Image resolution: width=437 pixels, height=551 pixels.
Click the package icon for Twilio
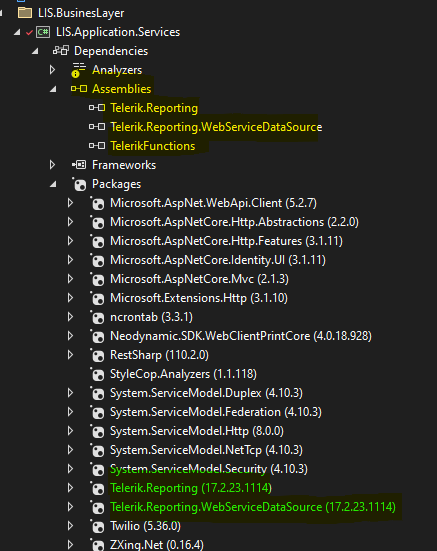coord(97,526)
